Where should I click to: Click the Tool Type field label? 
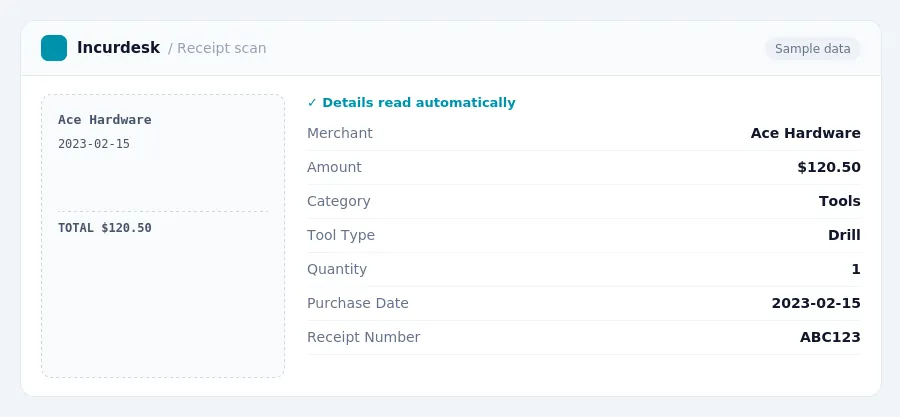click(341, 235)
